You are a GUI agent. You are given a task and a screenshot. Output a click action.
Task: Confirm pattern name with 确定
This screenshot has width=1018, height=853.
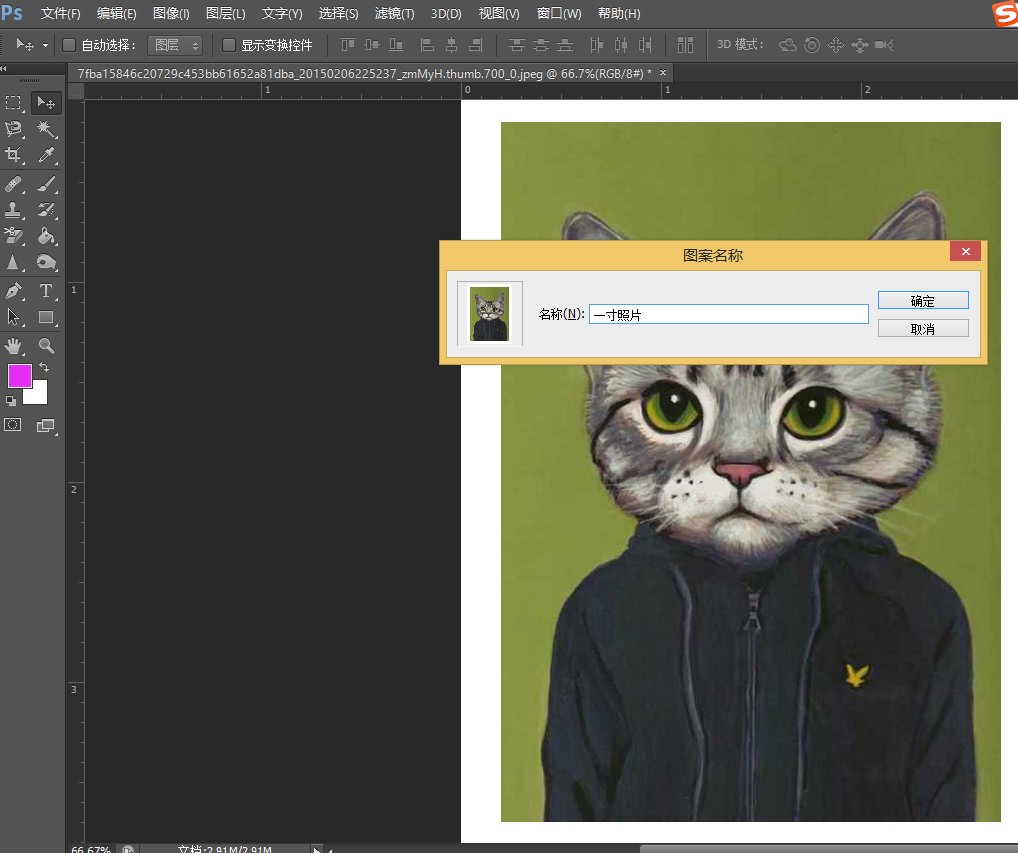coord(923,301)
